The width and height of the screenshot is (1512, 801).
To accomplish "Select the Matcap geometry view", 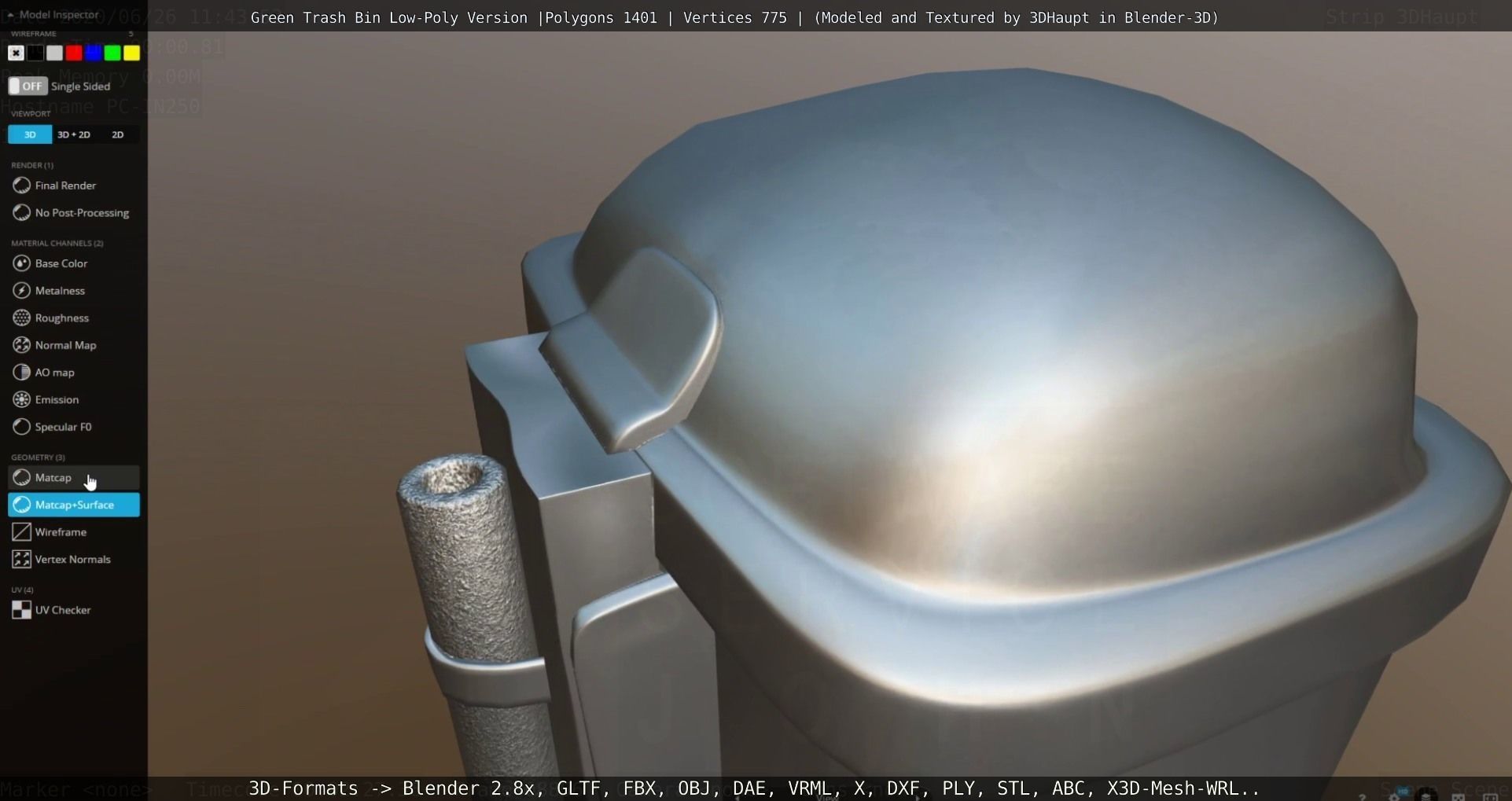I will click(74, 478).
